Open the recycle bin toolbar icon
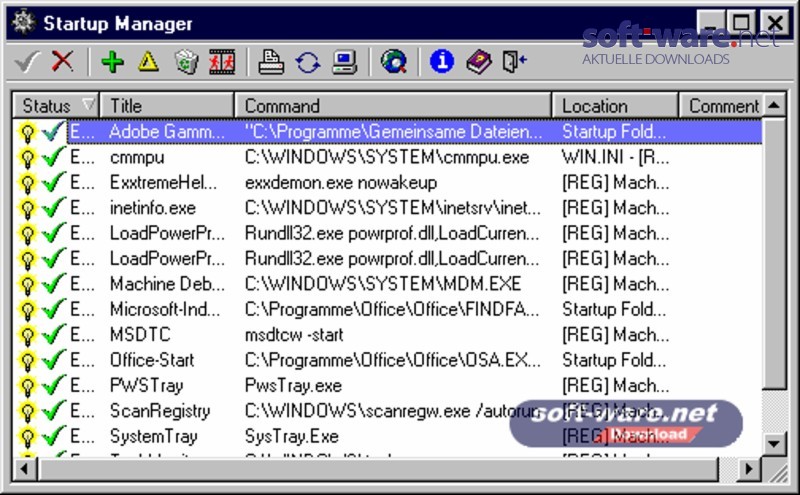The width and height of the screenshot is (800, 495). pos(186,62)
